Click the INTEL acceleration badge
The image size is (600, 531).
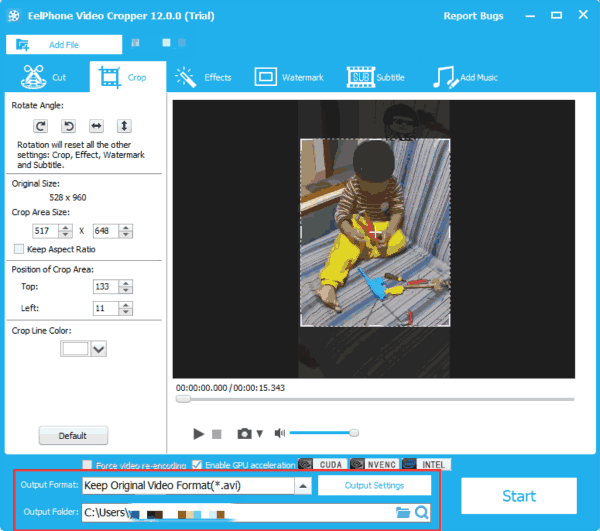tap(426, 464)
